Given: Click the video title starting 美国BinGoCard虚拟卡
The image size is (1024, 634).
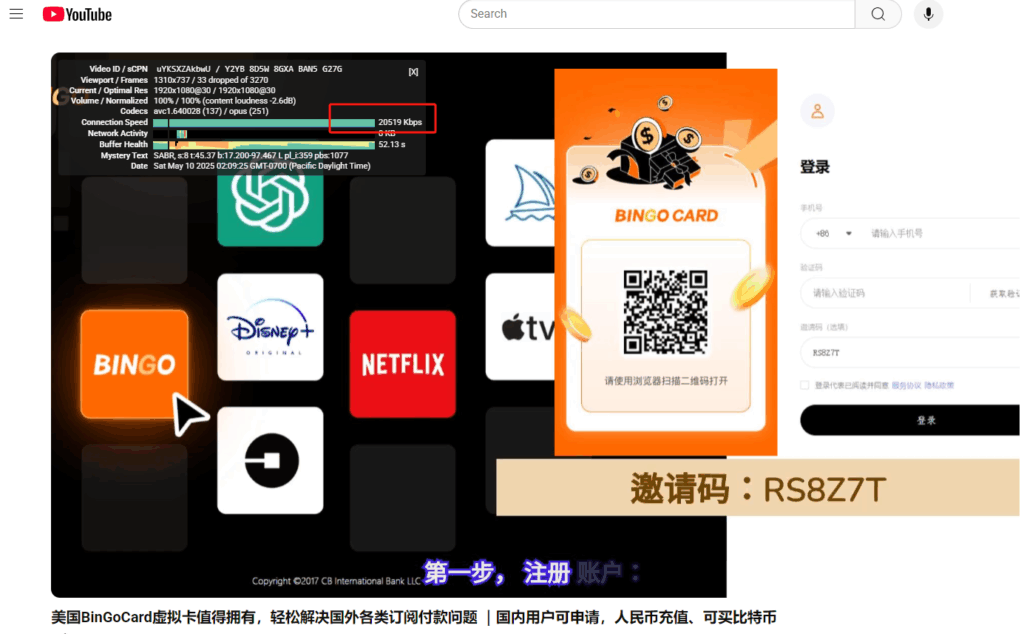Looking at the screenshot, I should (414, 617).
